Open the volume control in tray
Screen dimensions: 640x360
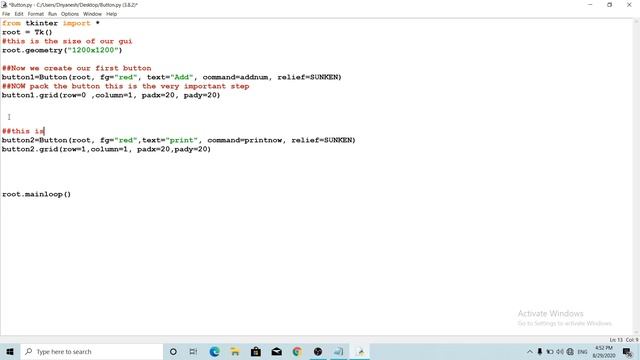560,351
